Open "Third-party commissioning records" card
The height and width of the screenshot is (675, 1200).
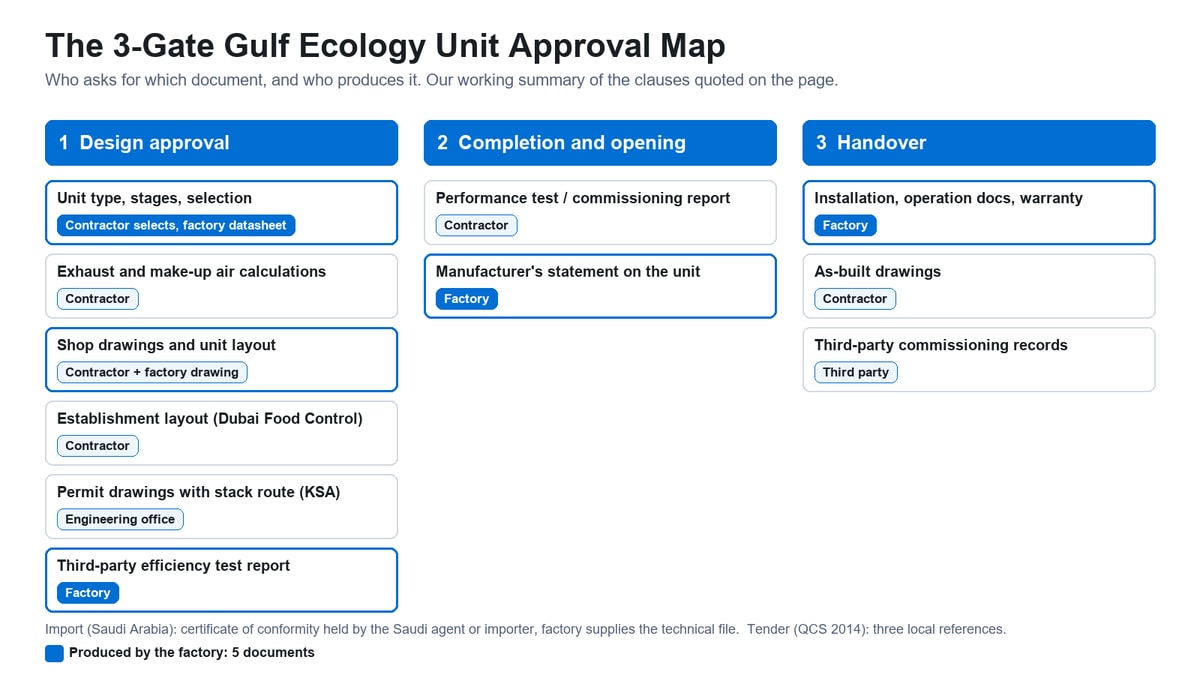(979, 359)
